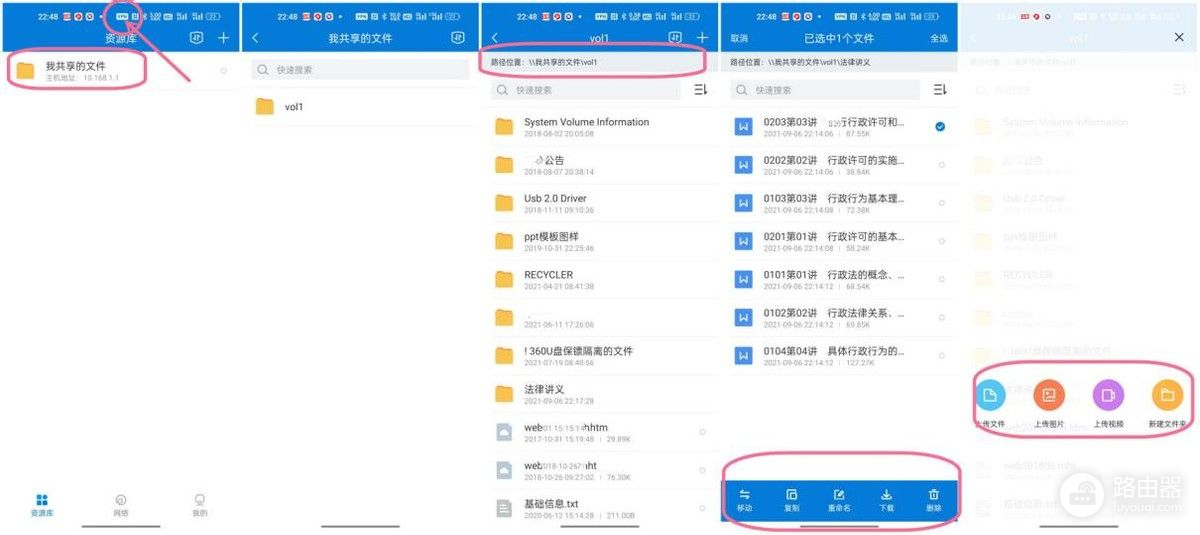This screenshot has height=535, width=1200.
Task: Tap 取消 to cancel file selection
Action: click(x=739, y=38)
